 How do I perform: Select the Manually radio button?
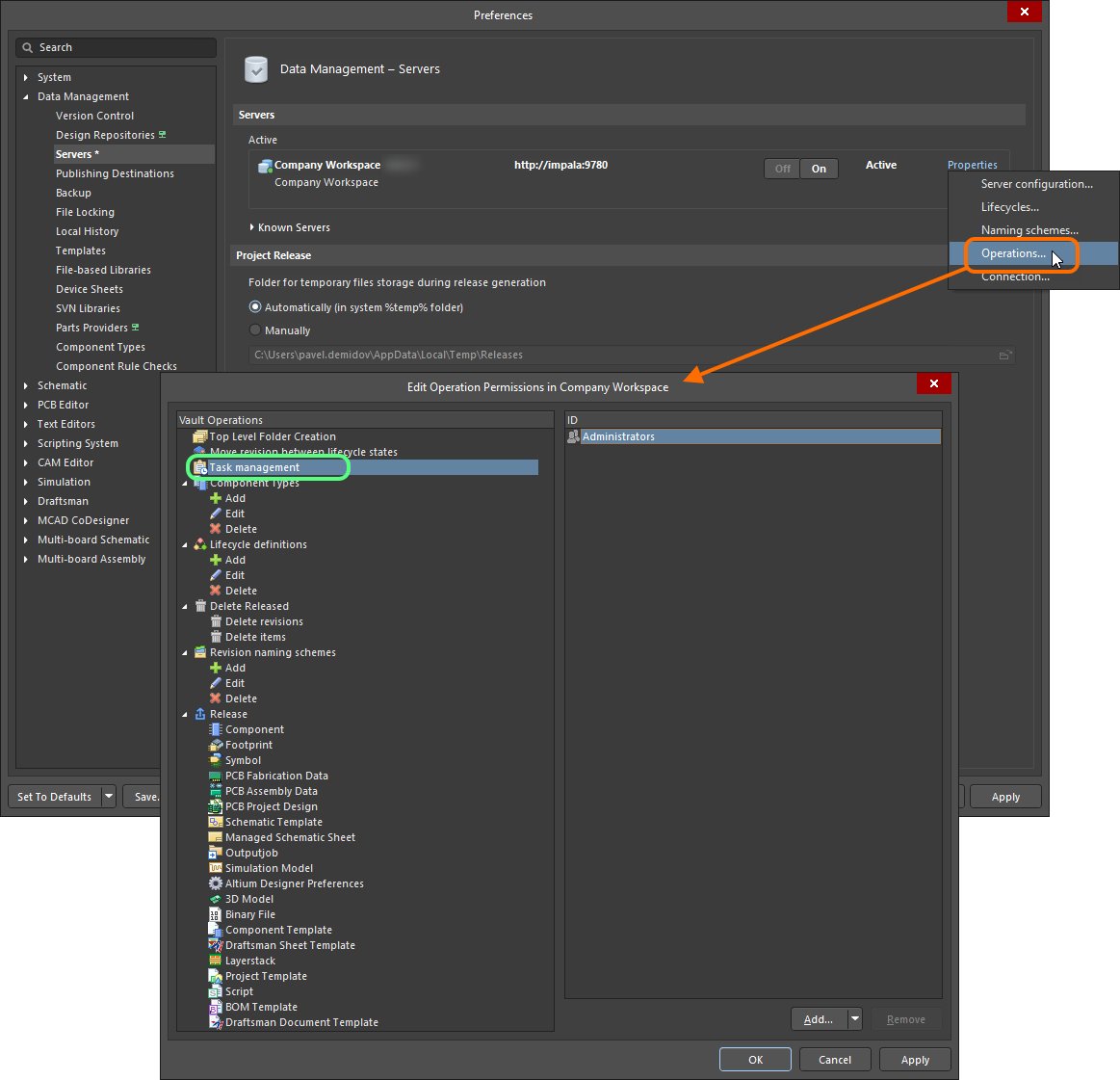point(255,330)
